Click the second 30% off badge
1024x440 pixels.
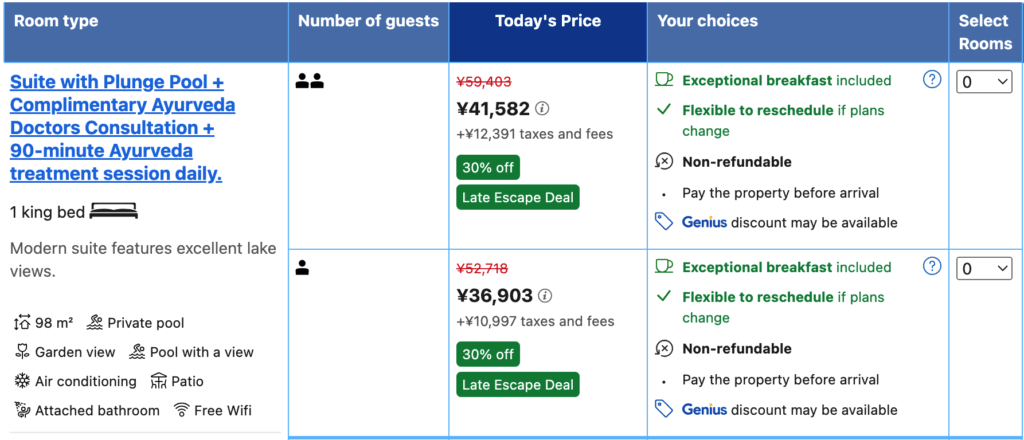pos(488,354)
